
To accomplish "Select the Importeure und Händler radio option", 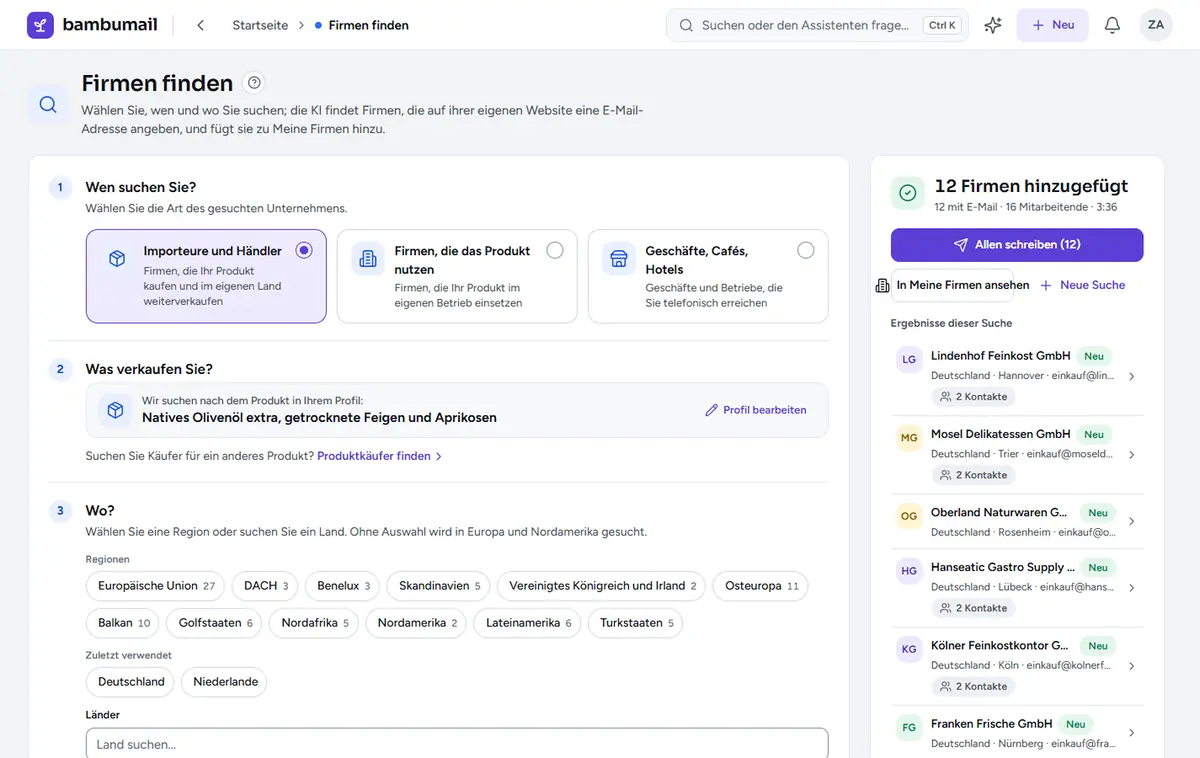I will pos(304,251).
